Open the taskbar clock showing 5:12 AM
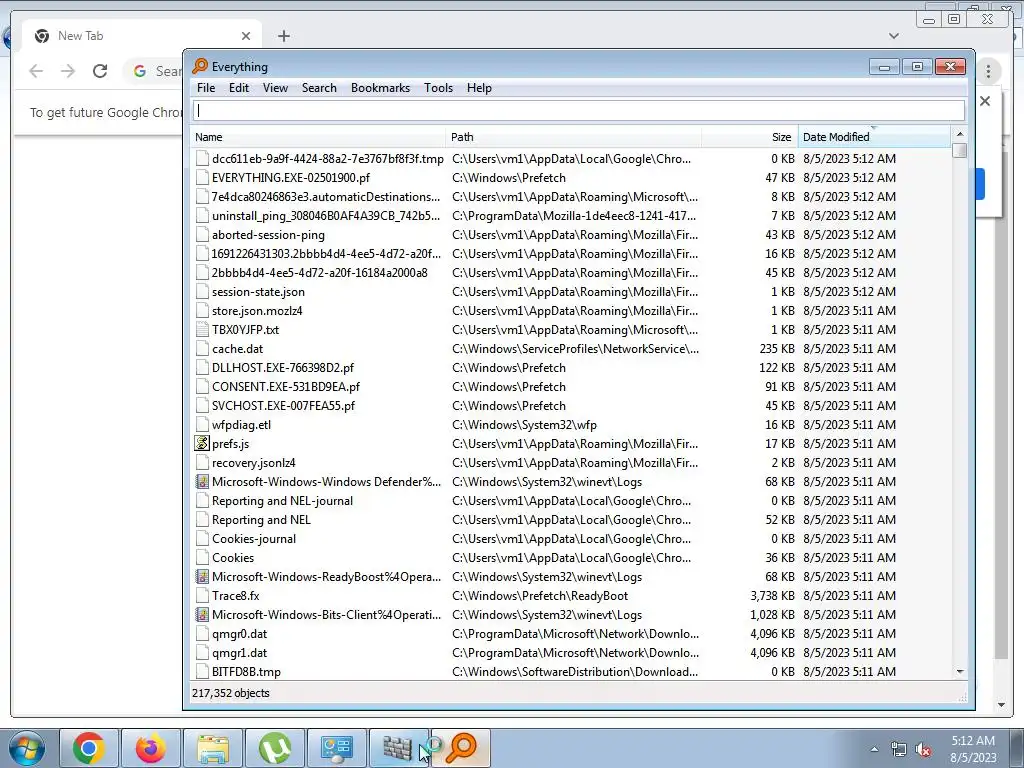Screen dimensions: 1024x768 (x=973, y=749)
